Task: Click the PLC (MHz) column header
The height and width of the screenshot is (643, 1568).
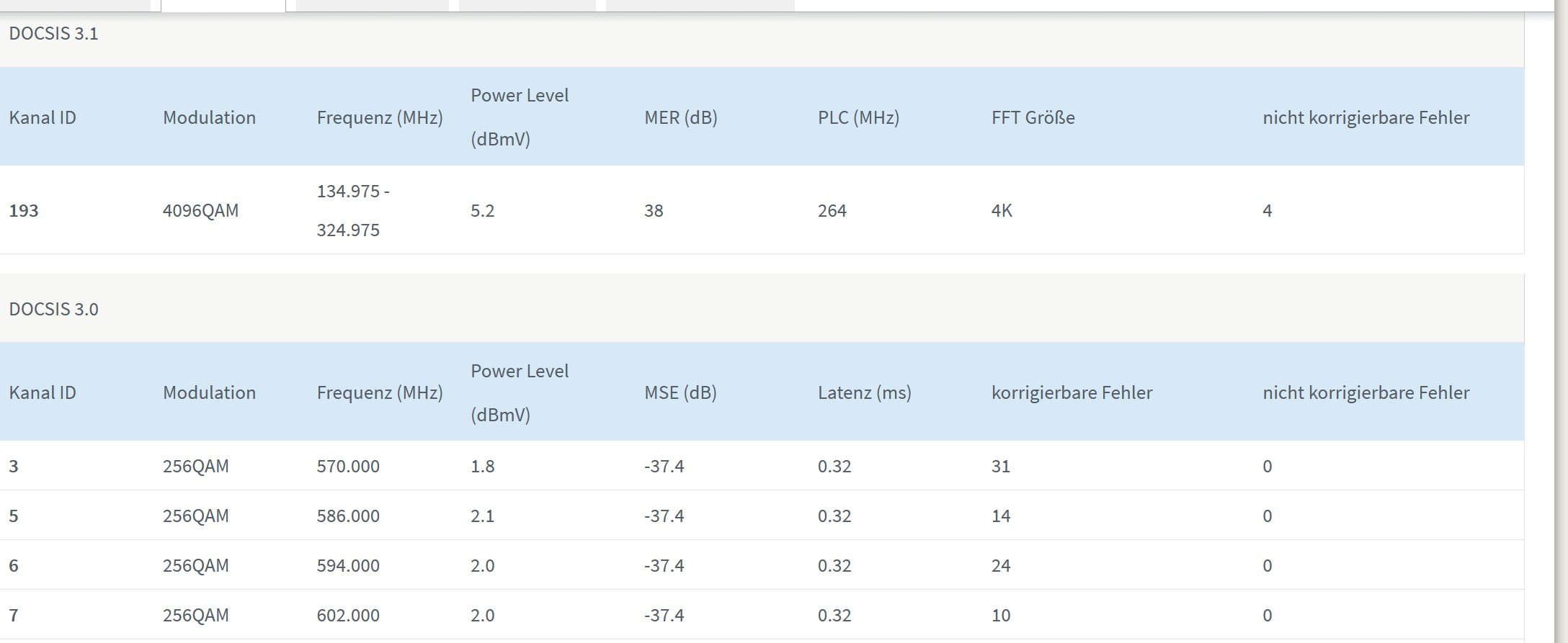Action: pos(858,117)
